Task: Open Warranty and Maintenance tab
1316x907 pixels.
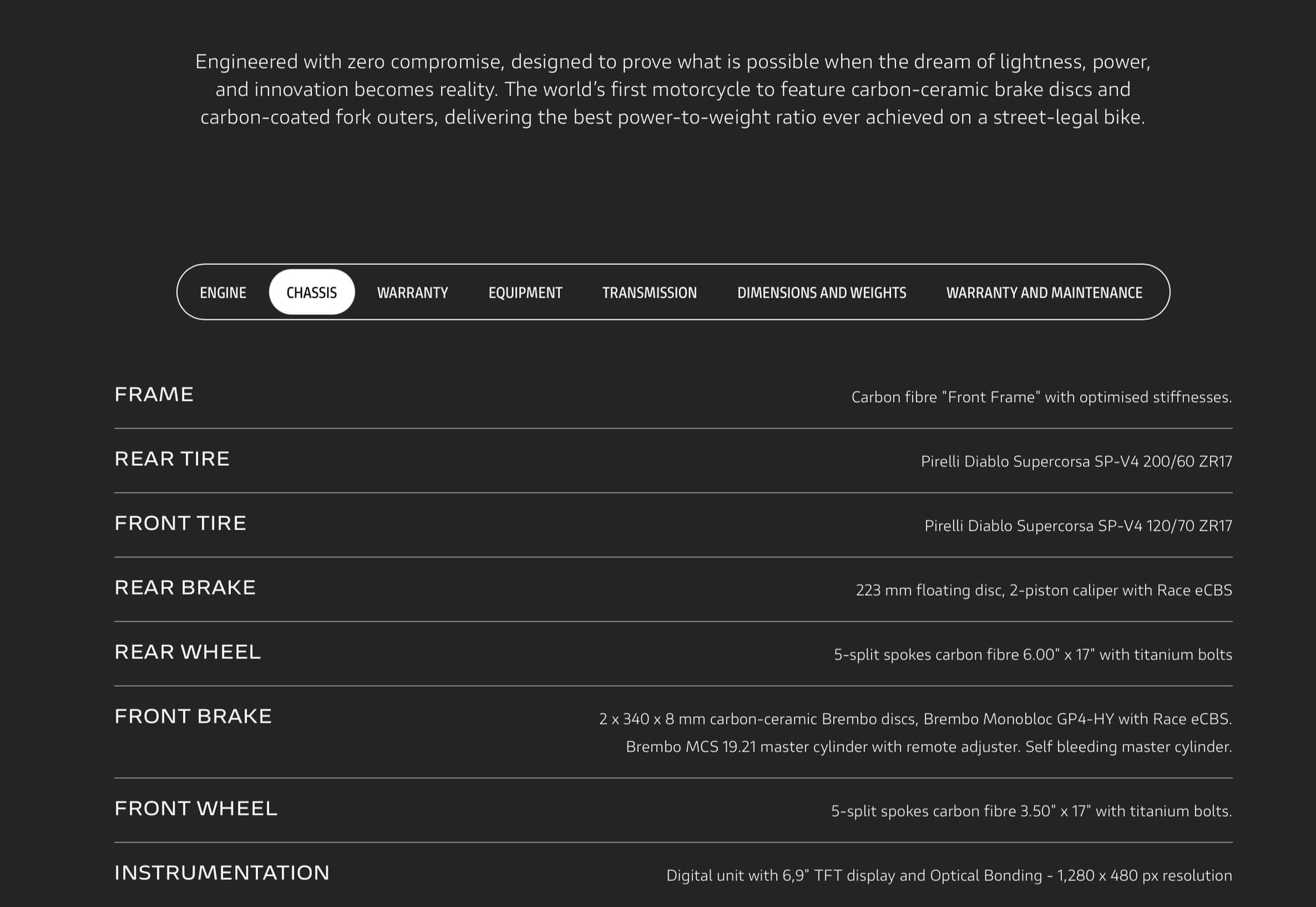Action: click(1044, 292)
